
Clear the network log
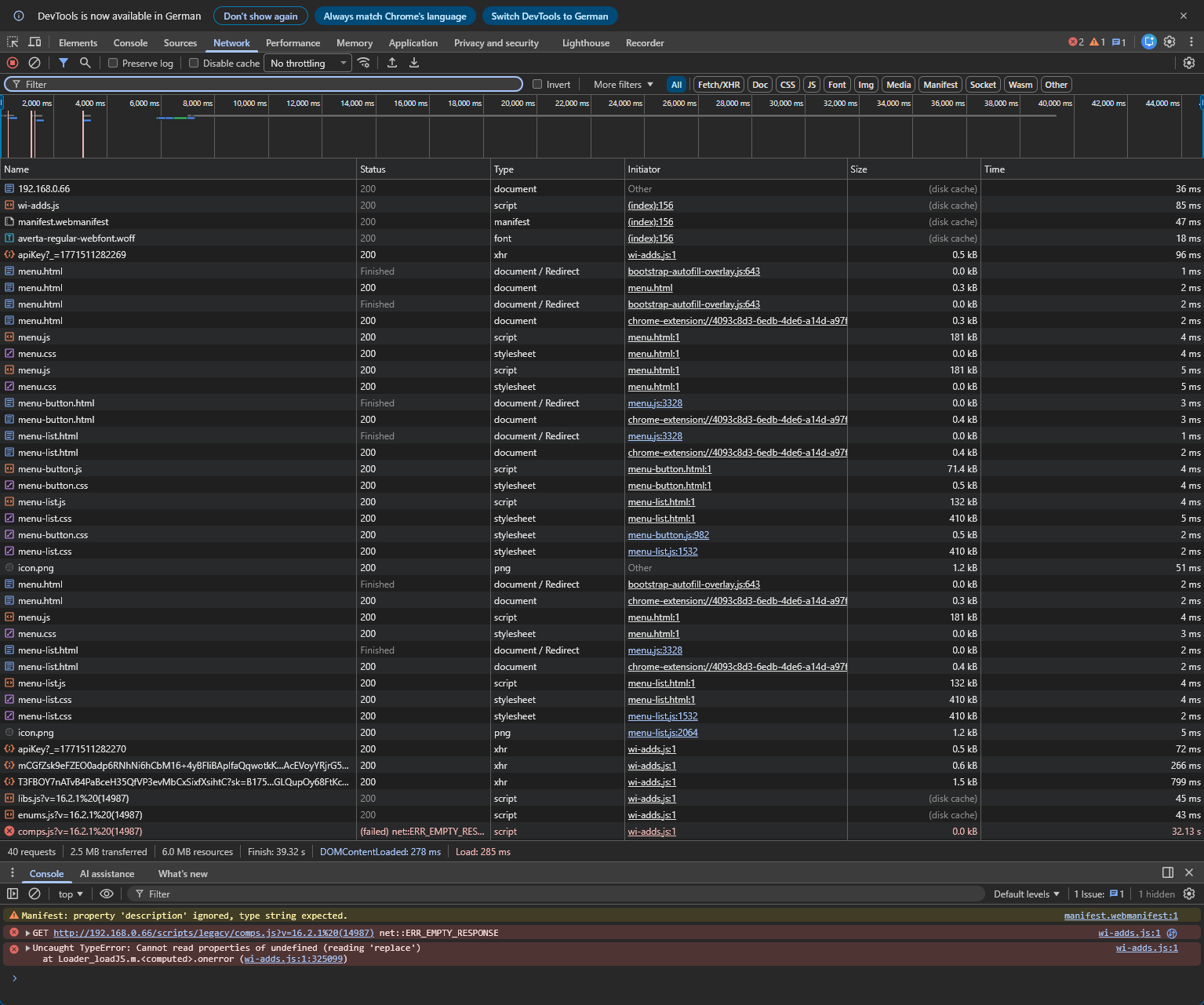(x=35, y=63)
